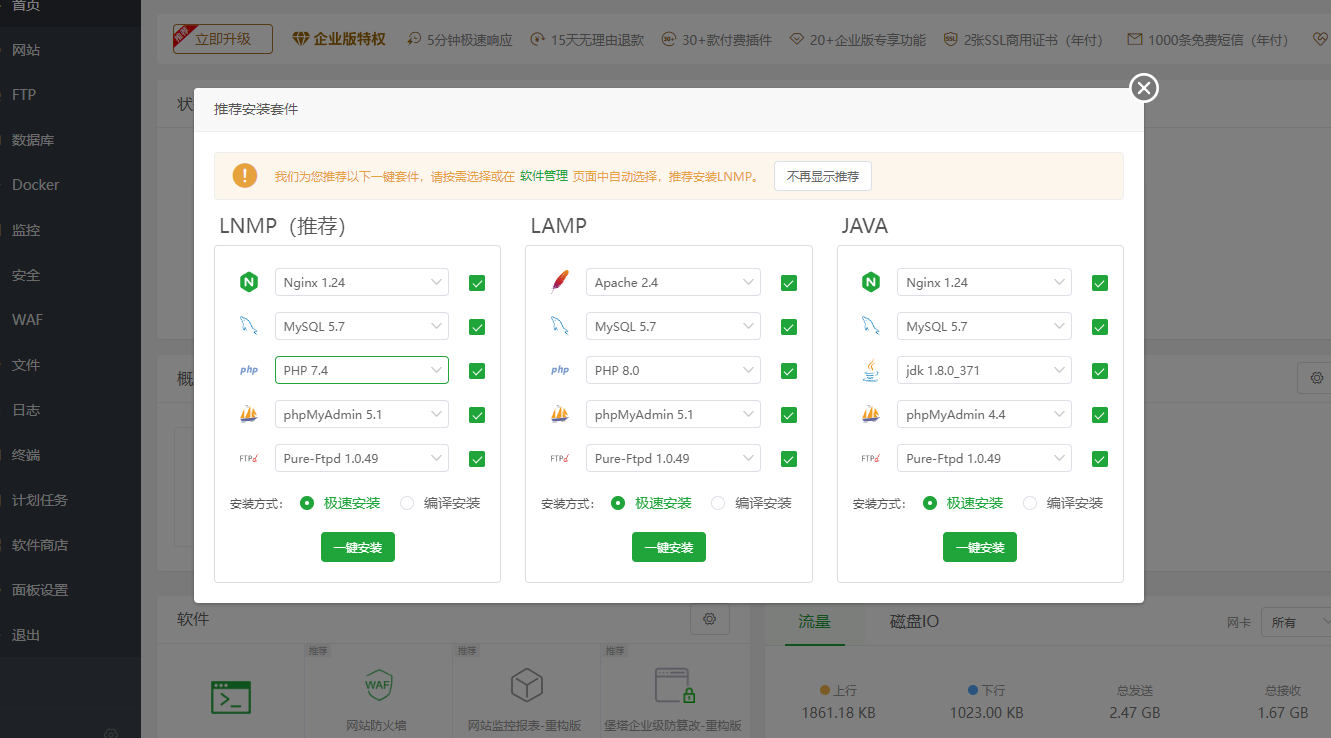Screen dimensions: 1331x738
Task: Expand the jdk 1.8.0_371 dropdown
Action: [x=983, y=370]
